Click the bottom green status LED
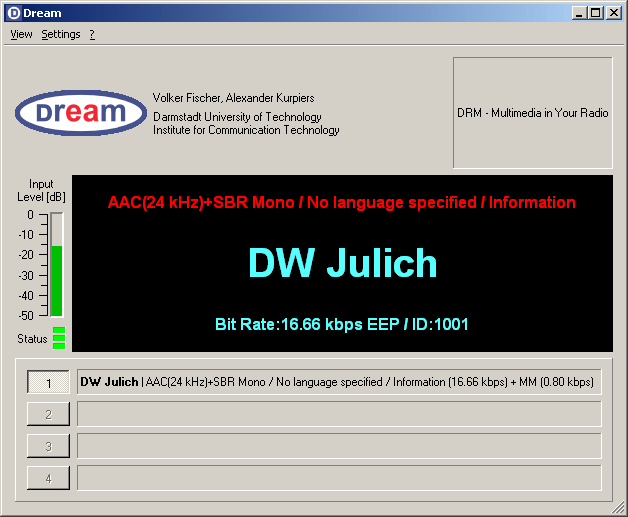This screenshot has width=628, height=517. (59, 346)
